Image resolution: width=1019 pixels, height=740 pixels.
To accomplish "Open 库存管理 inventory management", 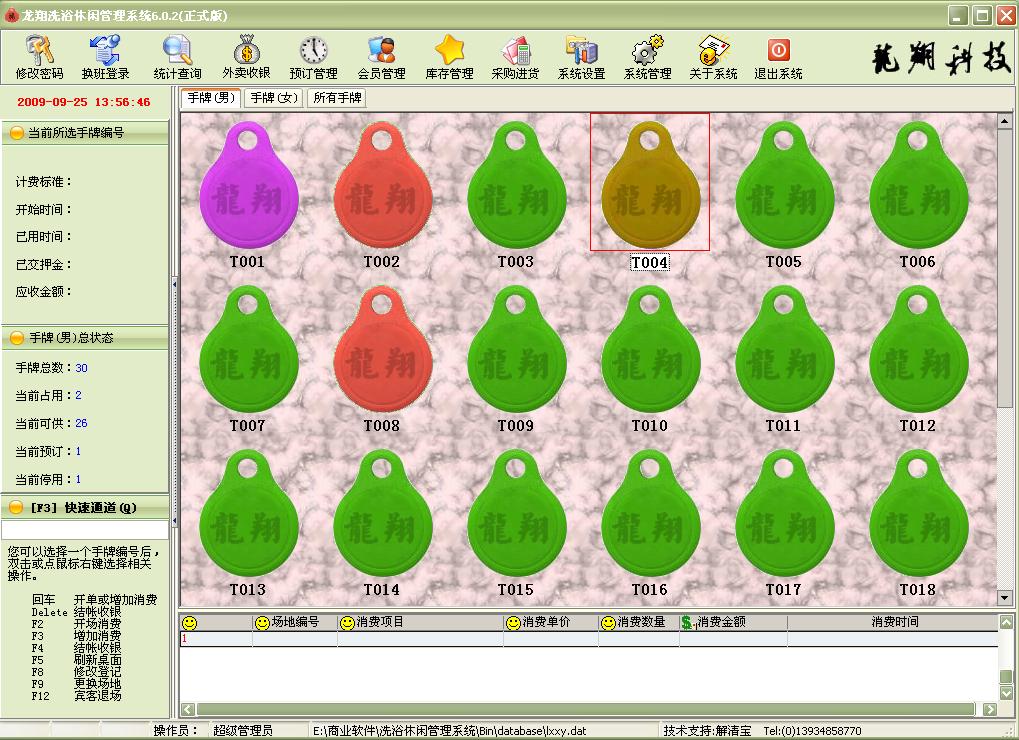I will click(449, 58).
